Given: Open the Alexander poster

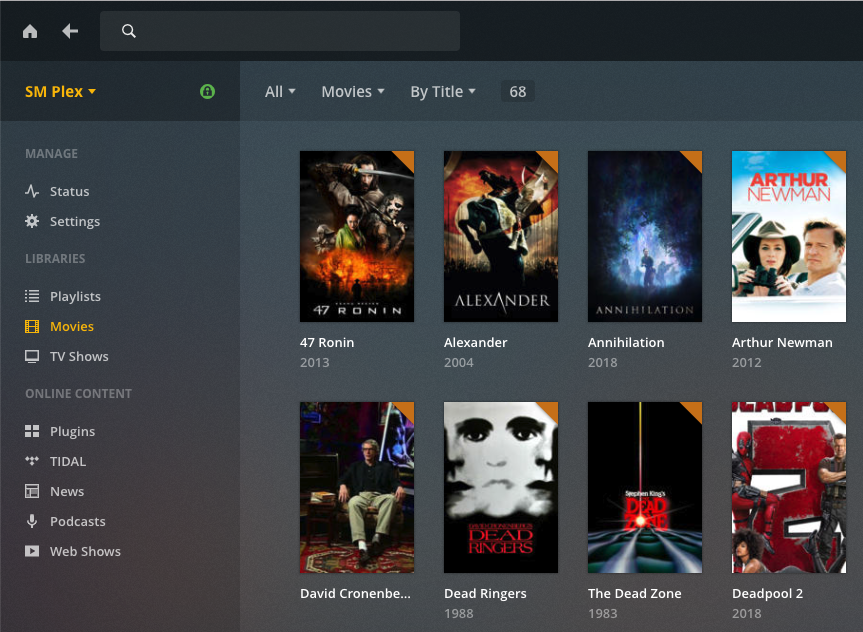Looking at the screenshot, I should click(x=501, y=236).
